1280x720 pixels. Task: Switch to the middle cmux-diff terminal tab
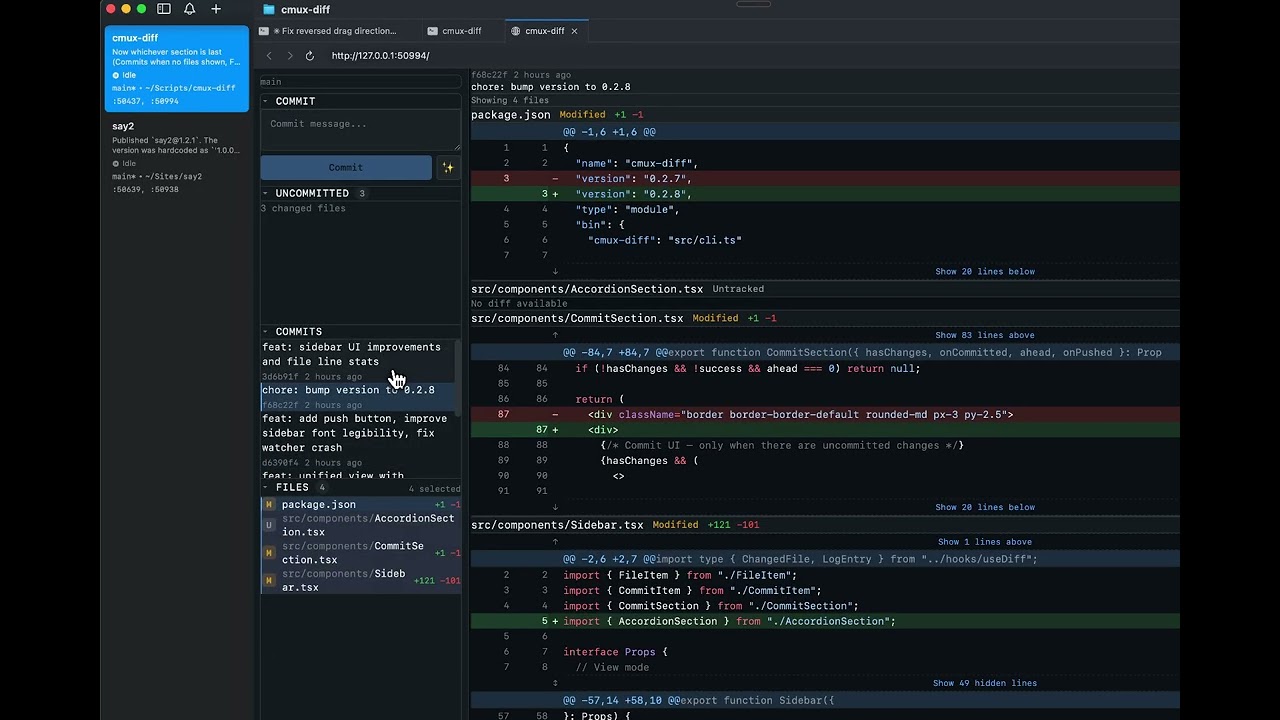coord(462,31)
